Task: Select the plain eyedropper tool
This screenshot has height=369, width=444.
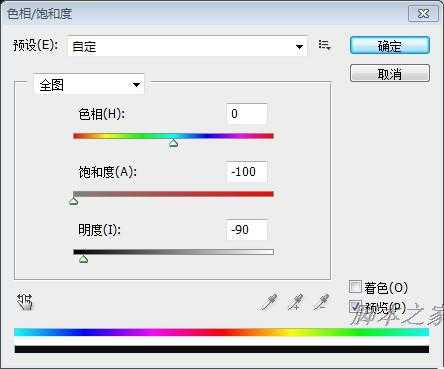Action: point(270,302)
